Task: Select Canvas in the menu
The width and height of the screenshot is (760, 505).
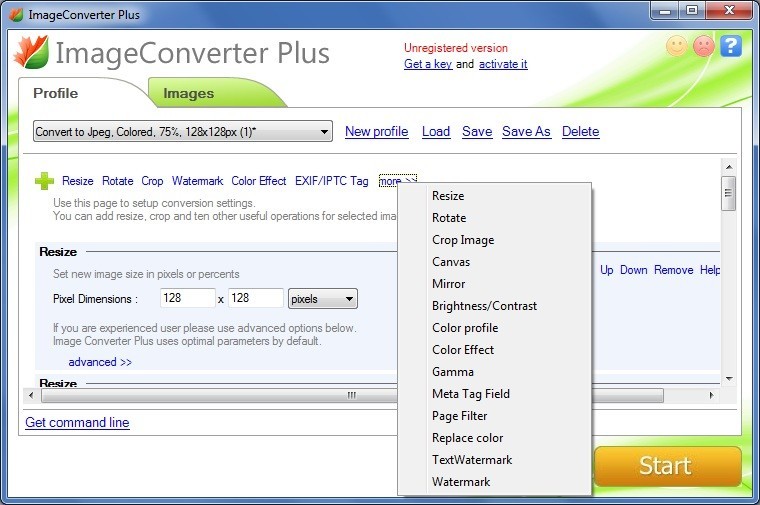Action: coord(494,262)
